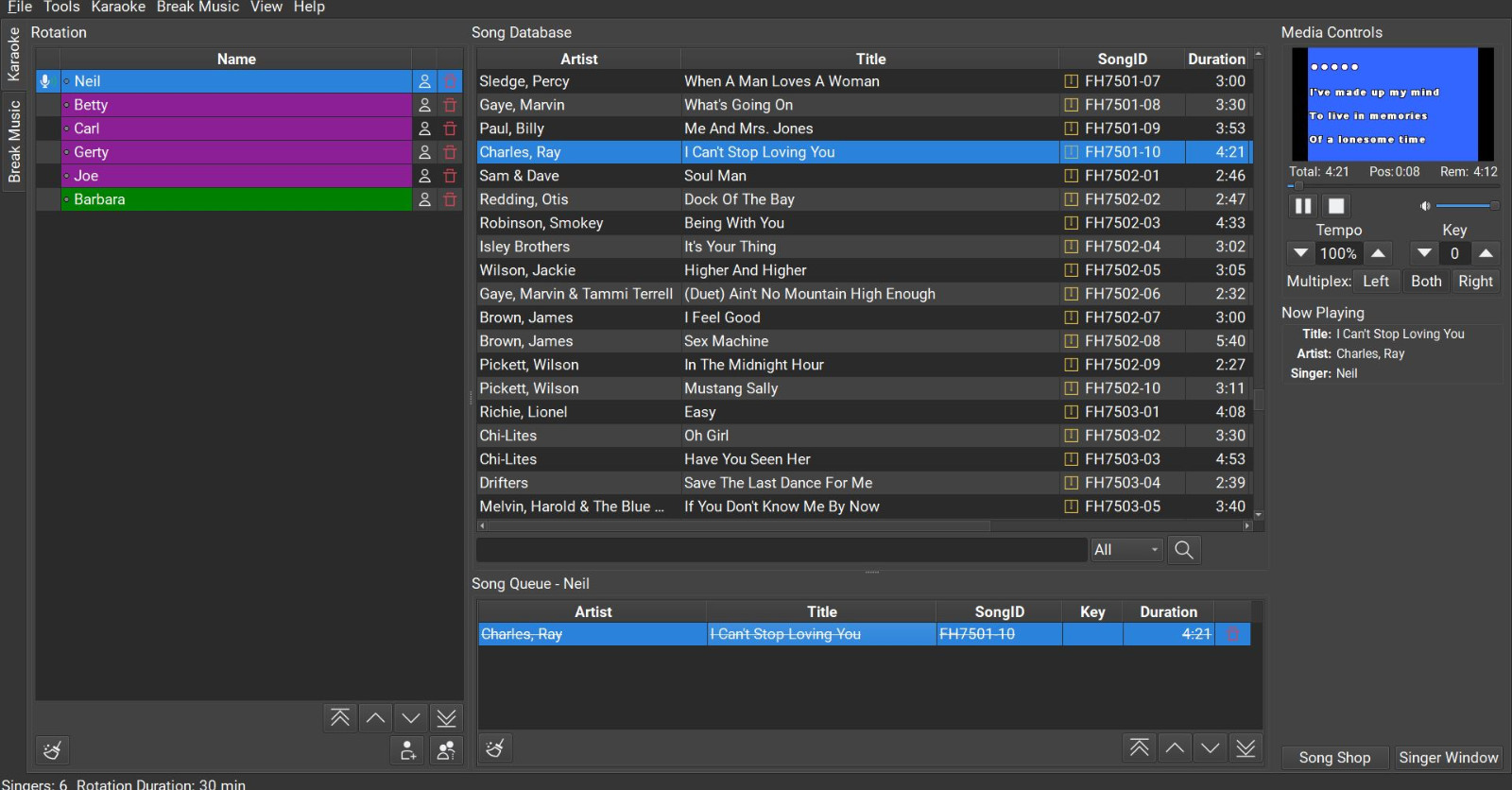Open the Song Shop

pyautogui.click(x=1334, y=758)
